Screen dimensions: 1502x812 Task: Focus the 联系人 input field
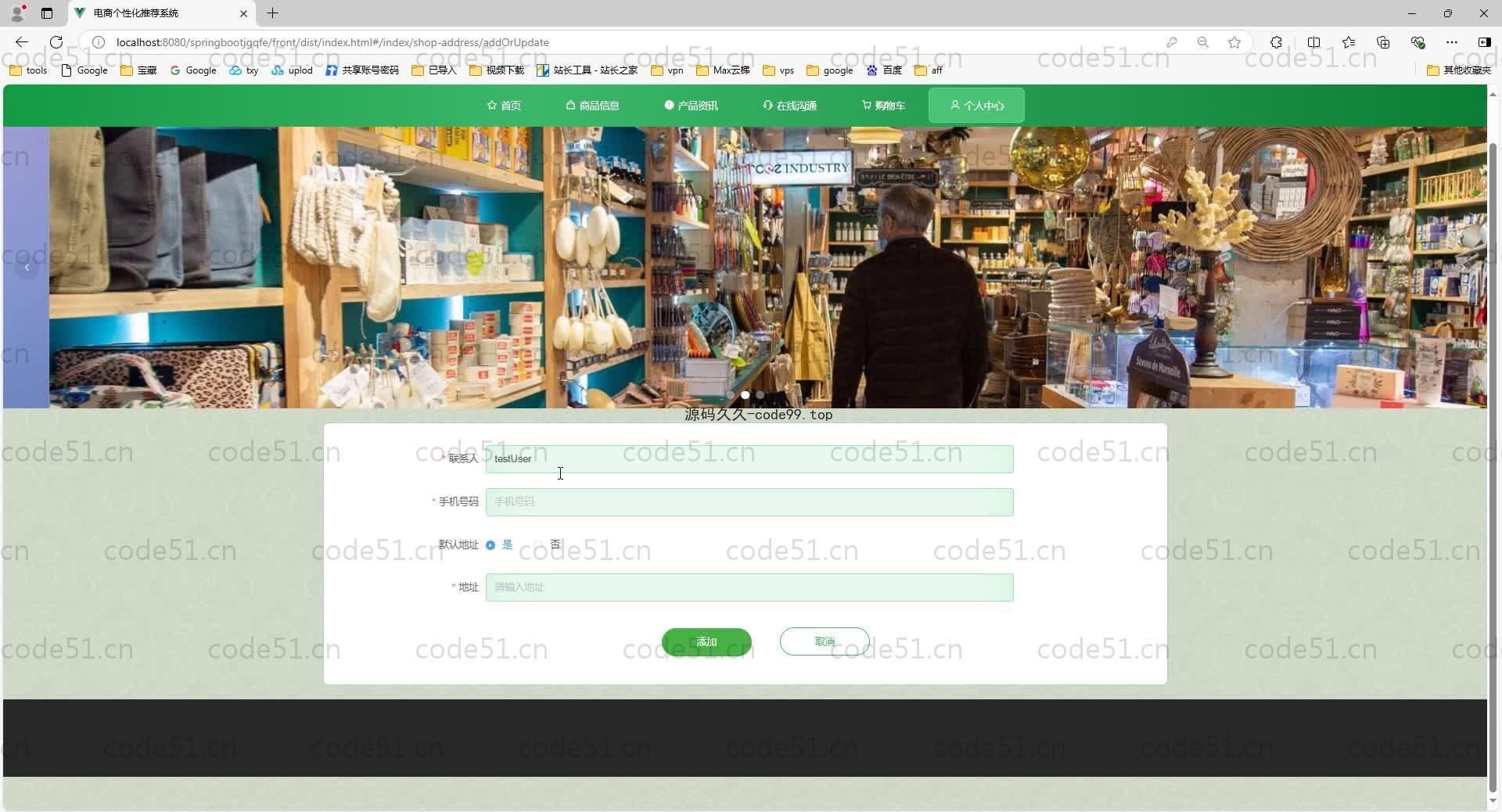pos(749,459)
